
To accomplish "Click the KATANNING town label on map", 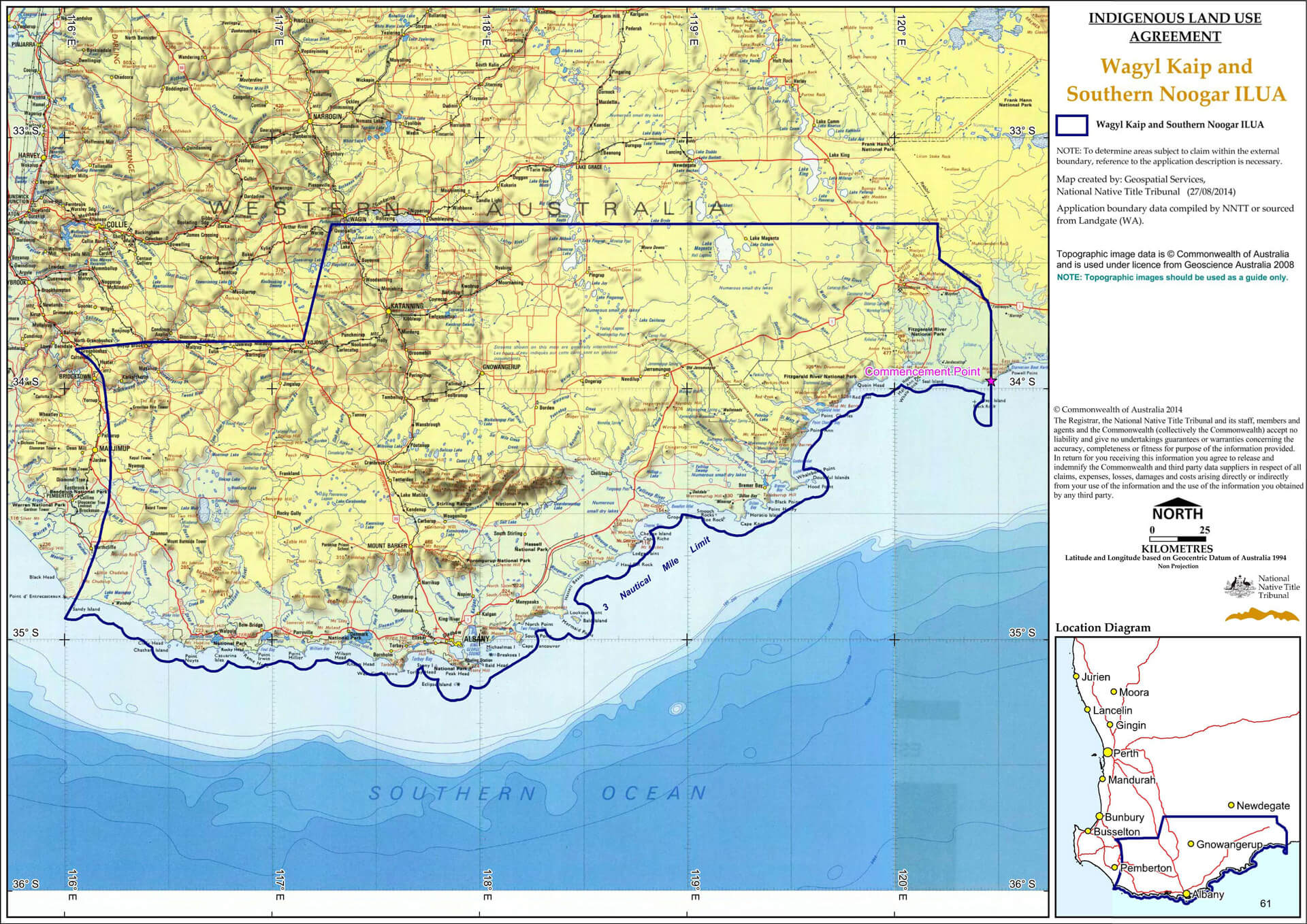I will [x=406, y=306].
